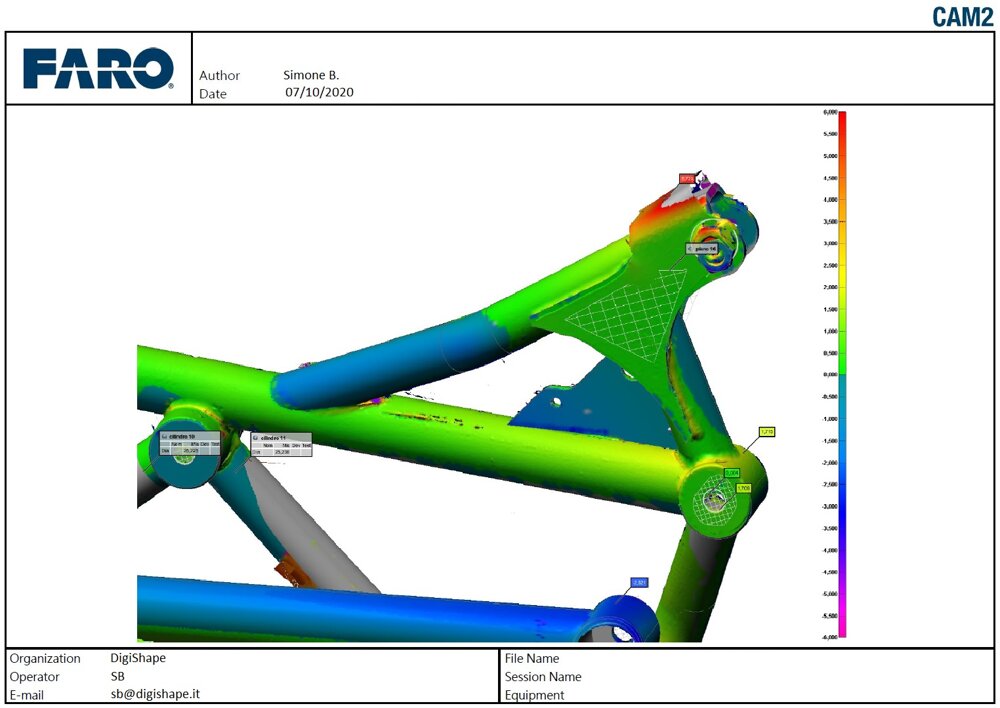Click the Organization label in footer
Viewport: 1000px width, 708px height.
coord(45,658)
